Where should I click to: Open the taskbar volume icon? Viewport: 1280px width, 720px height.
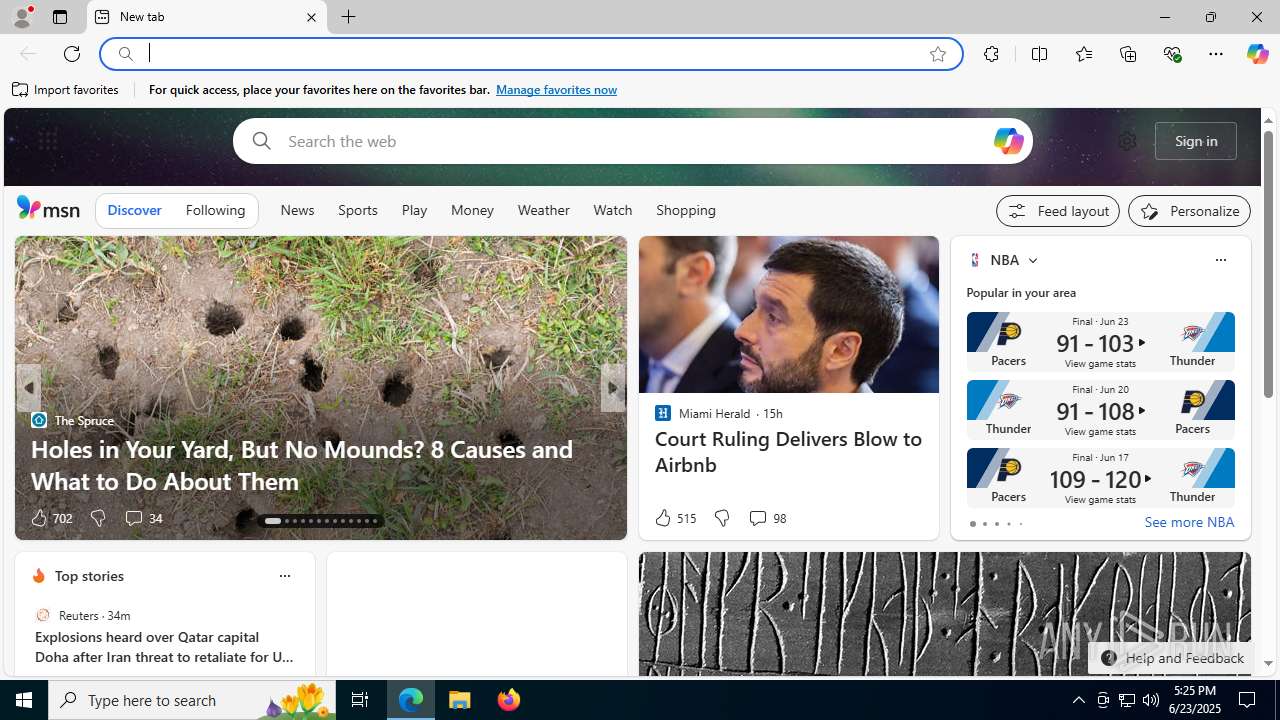(x=1151, y=700)
